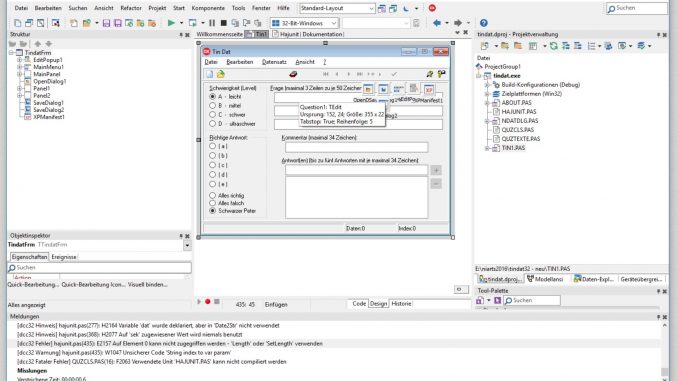This screenshot has height=381, width=678.
Task: Select answer radio '( c )'
Action: 212,165
